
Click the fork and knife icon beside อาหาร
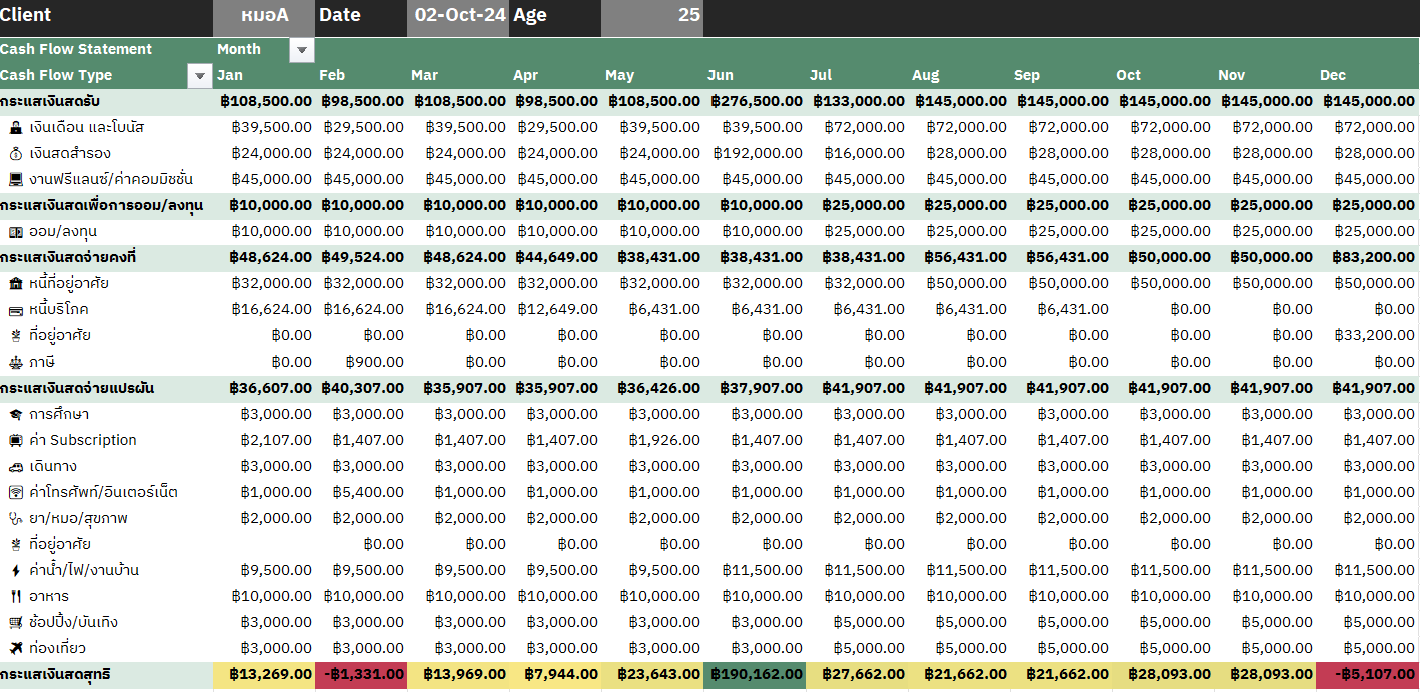15,596
